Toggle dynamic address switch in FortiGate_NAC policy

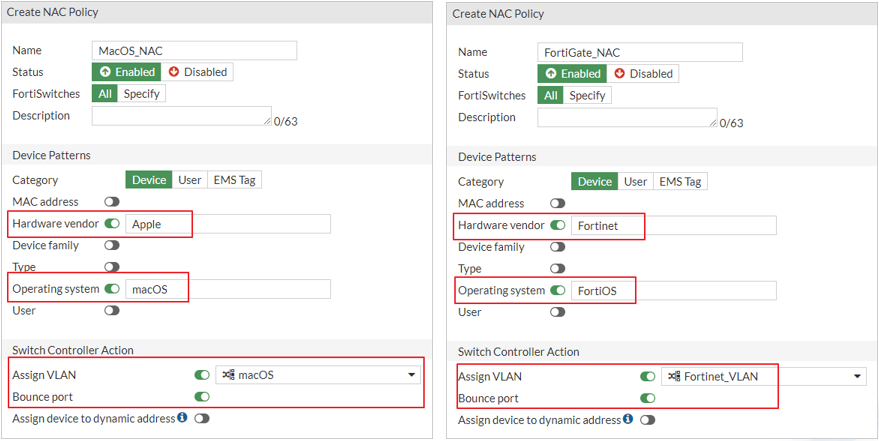click(647, 420)
